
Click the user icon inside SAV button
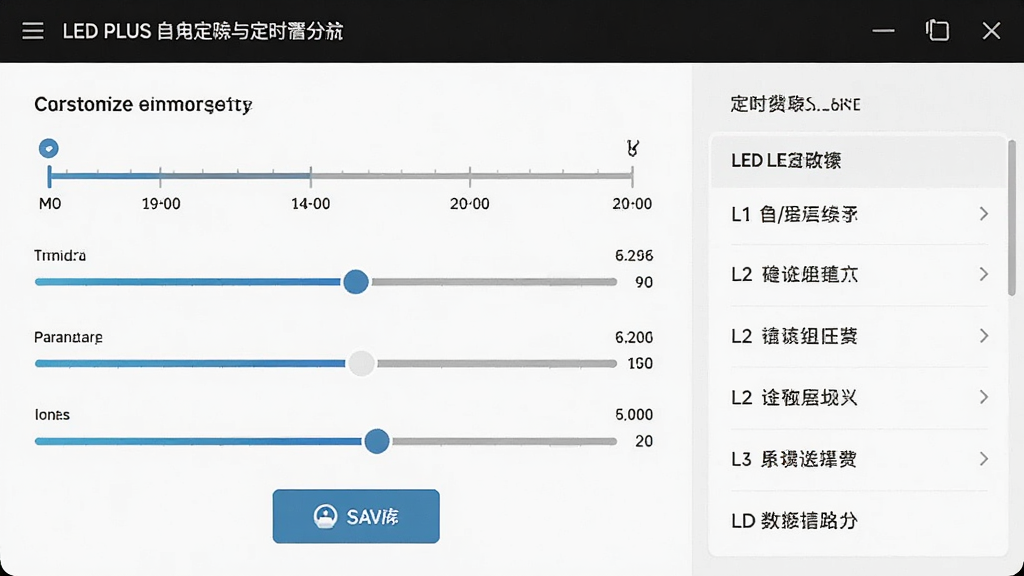coord(325,516)
